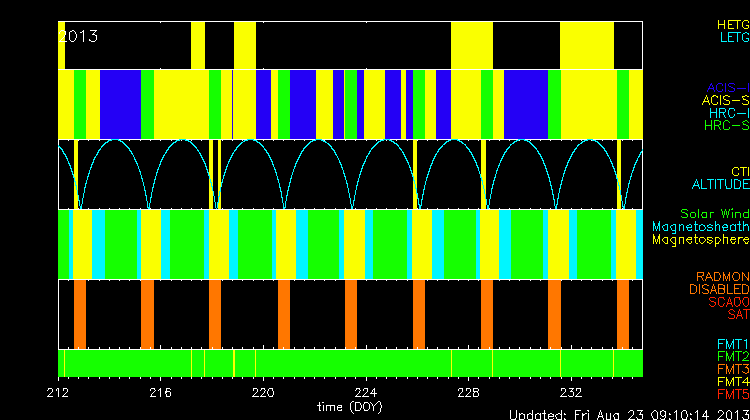
Task: Click the 220 tick on time axis
Action: (x=264, y=392)
